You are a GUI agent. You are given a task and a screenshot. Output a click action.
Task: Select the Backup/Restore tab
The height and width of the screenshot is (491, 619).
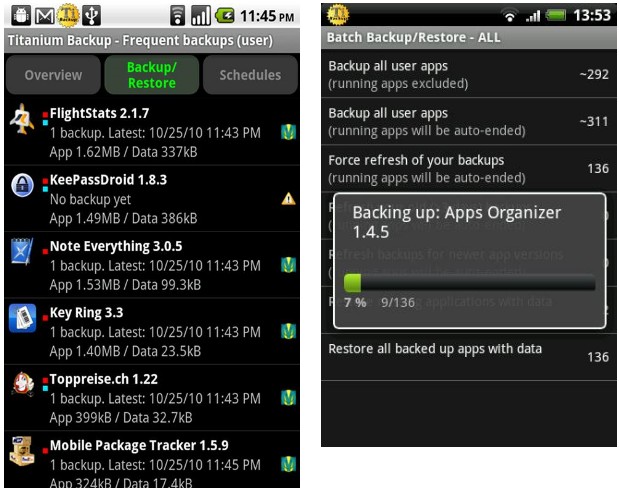[x=152, y=75]
